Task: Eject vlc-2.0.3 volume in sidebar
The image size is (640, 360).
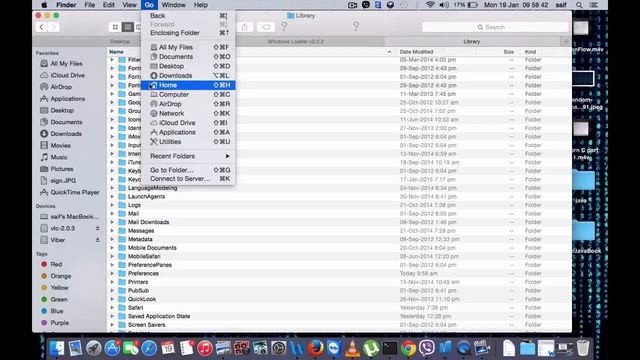Action: pyautogui.click(x=98, y=228)
